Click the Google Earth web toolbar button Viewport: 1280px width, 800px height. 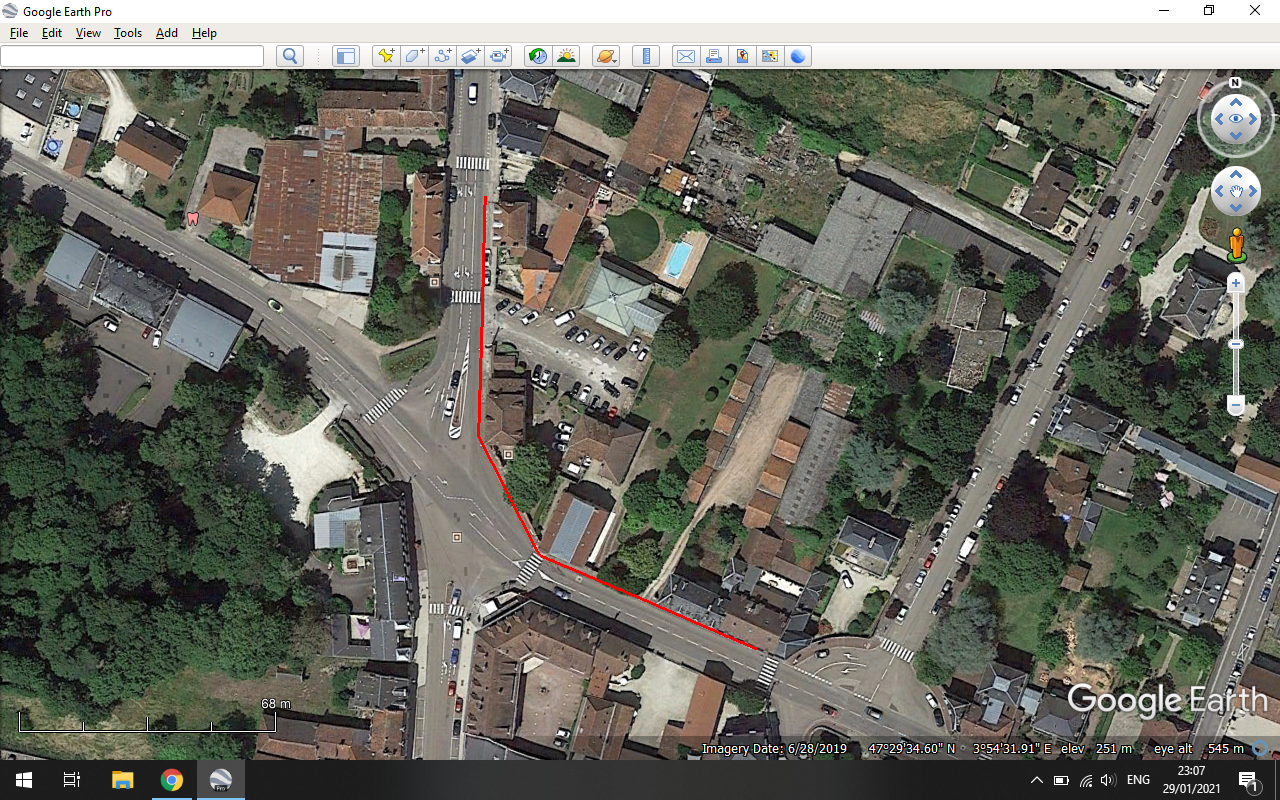pos(798,56)
